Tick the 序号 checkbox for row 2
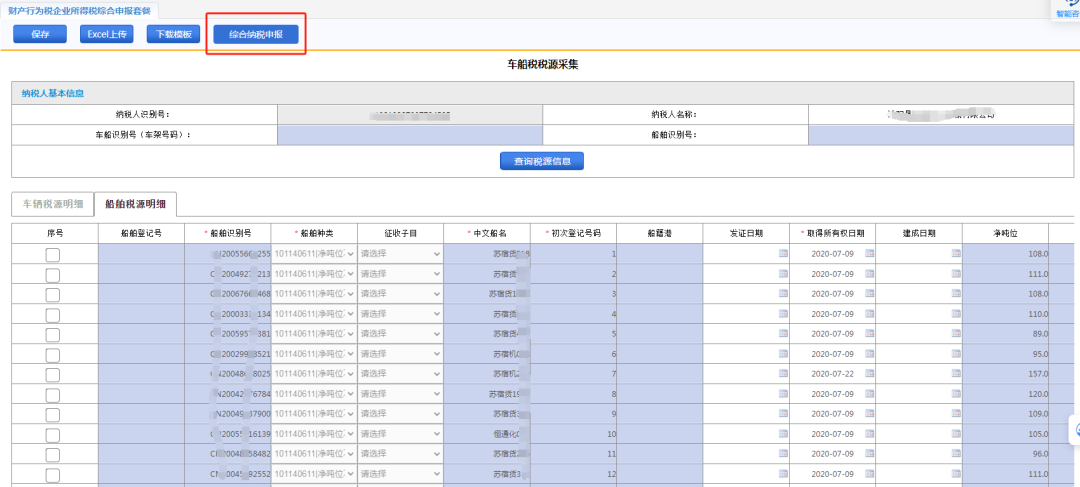This screenshot has height=487, width=1080. coord(52,275)
